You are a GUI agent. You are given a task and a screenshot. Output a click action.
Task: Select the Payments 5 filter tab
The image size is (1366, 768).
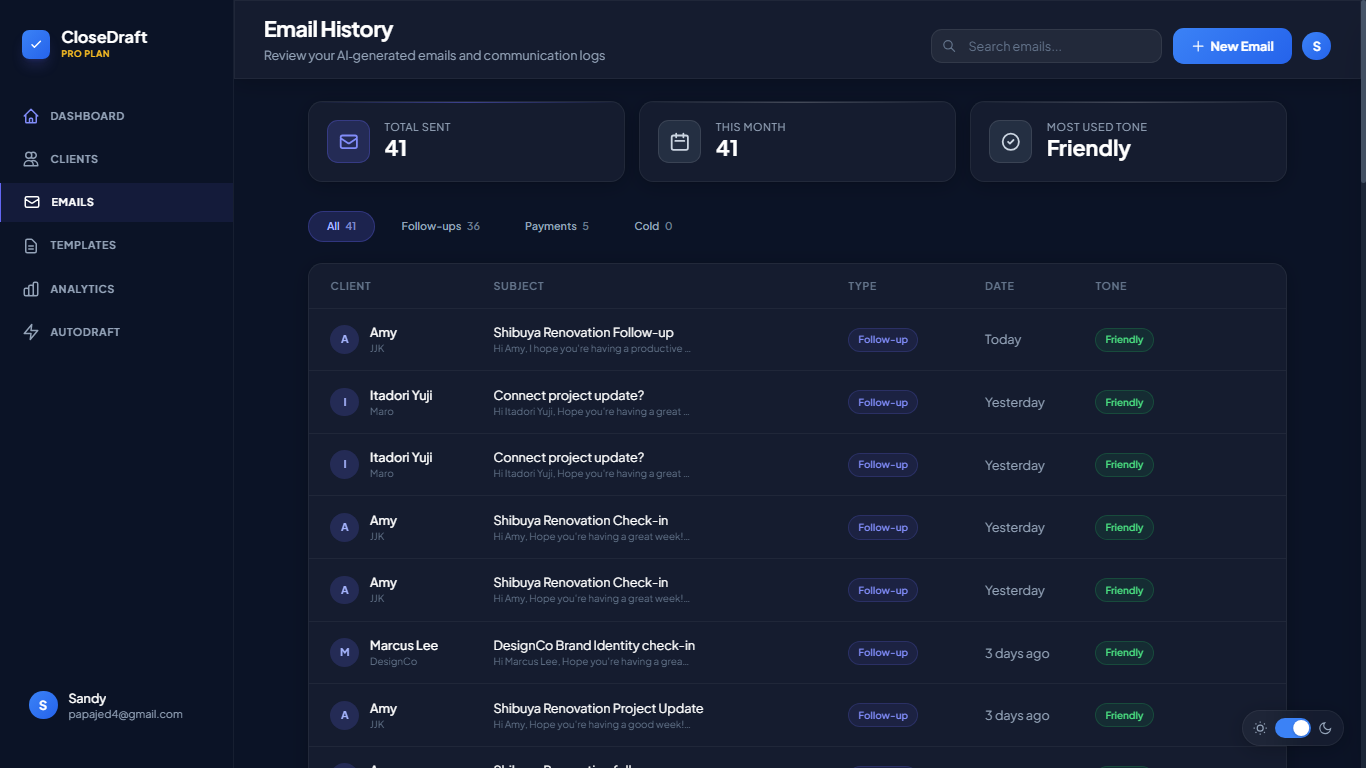557,226
